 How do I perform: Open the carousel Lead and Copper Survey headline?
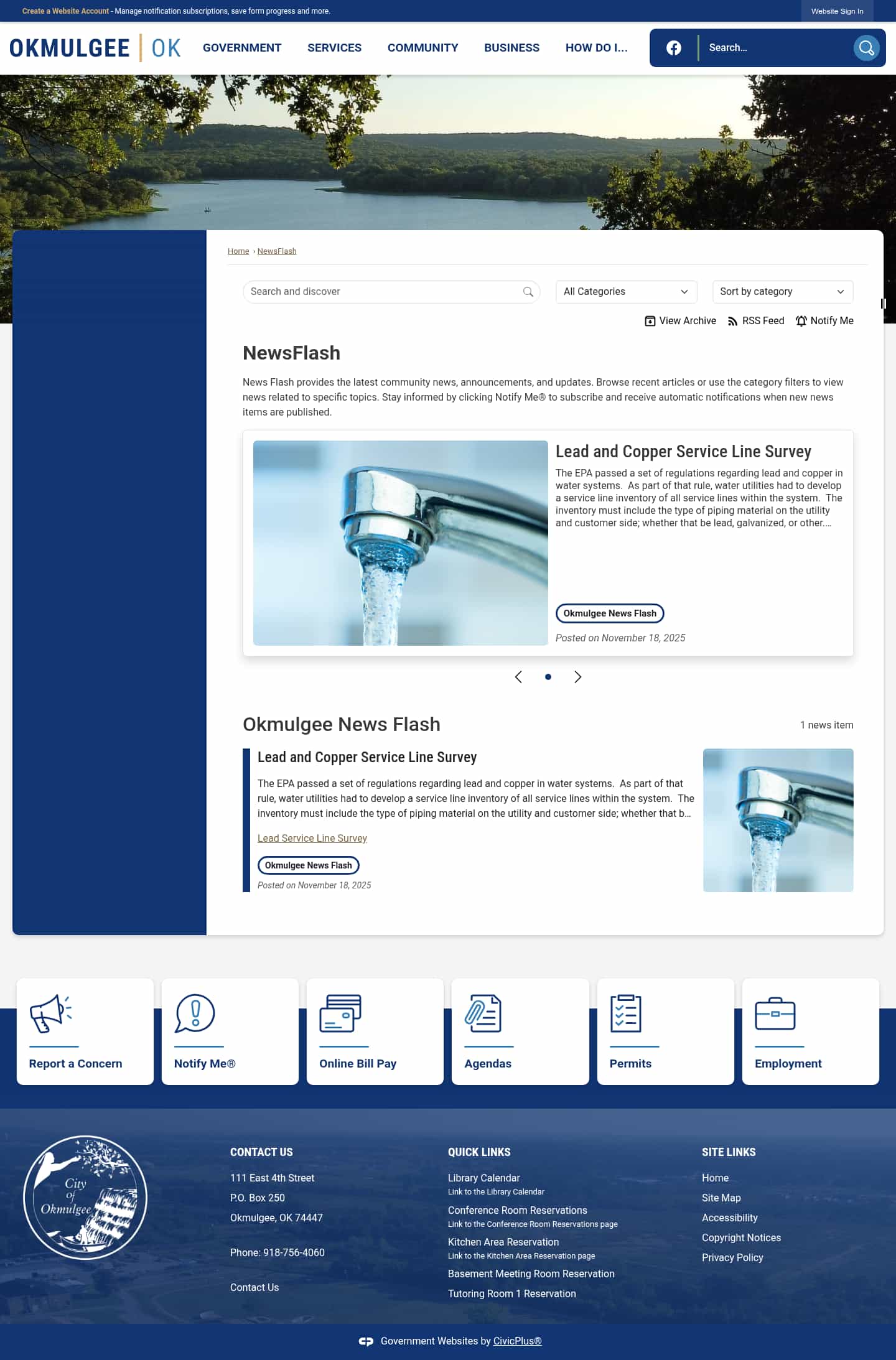pos(683,452)
